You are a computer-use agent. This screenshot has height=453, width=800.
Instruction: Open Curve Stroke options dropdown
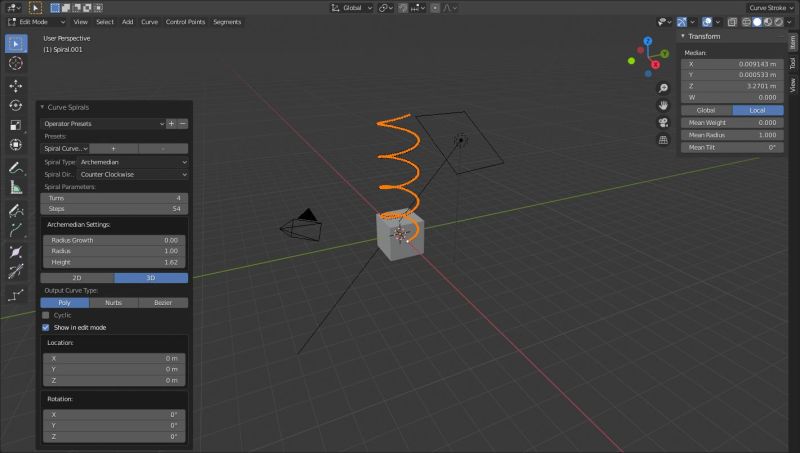pyautogui.click(x=771, y=8)
